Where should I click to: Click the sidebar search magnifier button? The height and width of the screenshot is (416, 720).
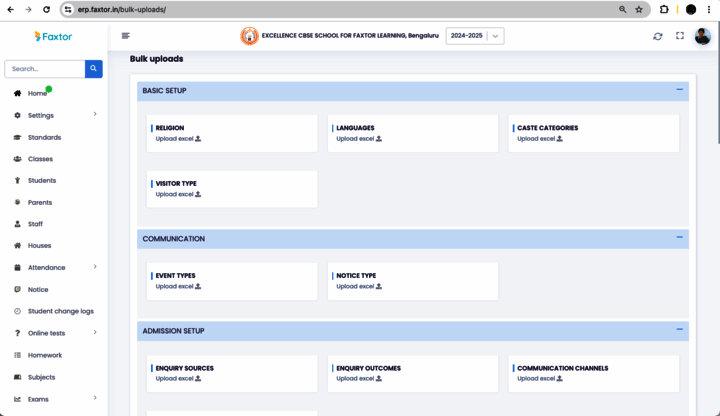tap(93, 69)
